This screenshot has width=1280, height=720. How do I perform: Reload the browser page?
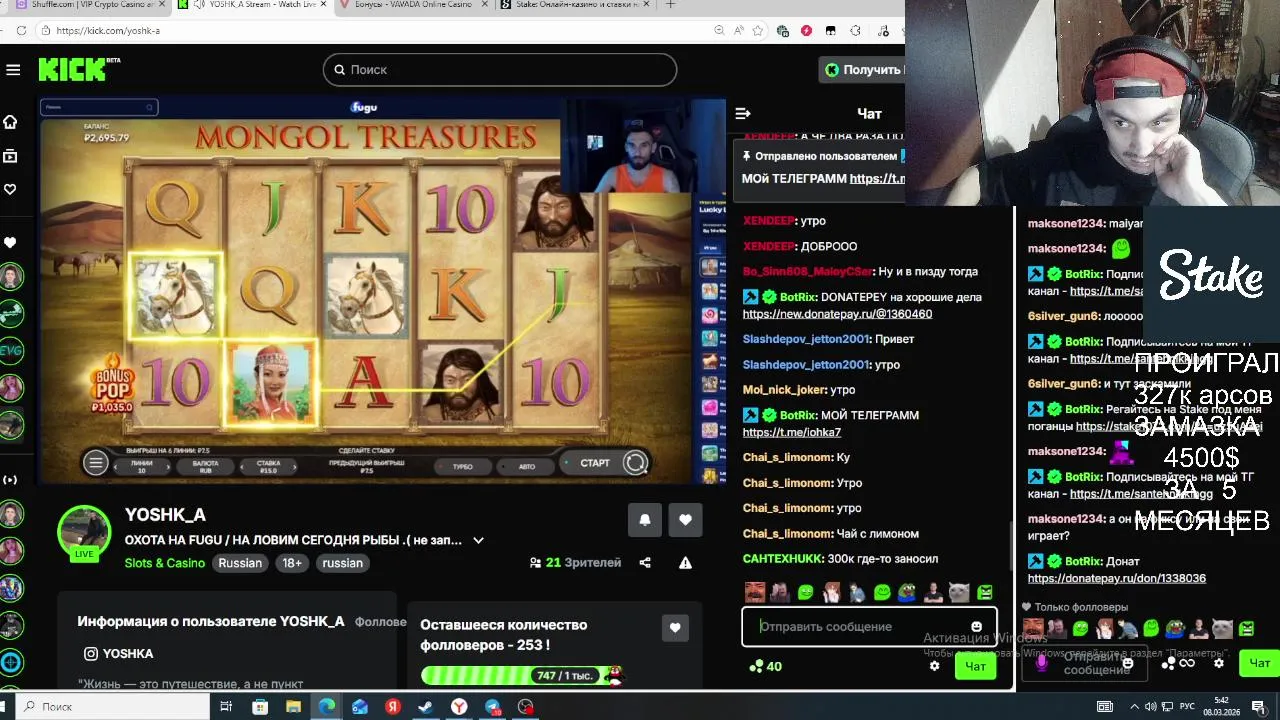(x=21, y=31)
